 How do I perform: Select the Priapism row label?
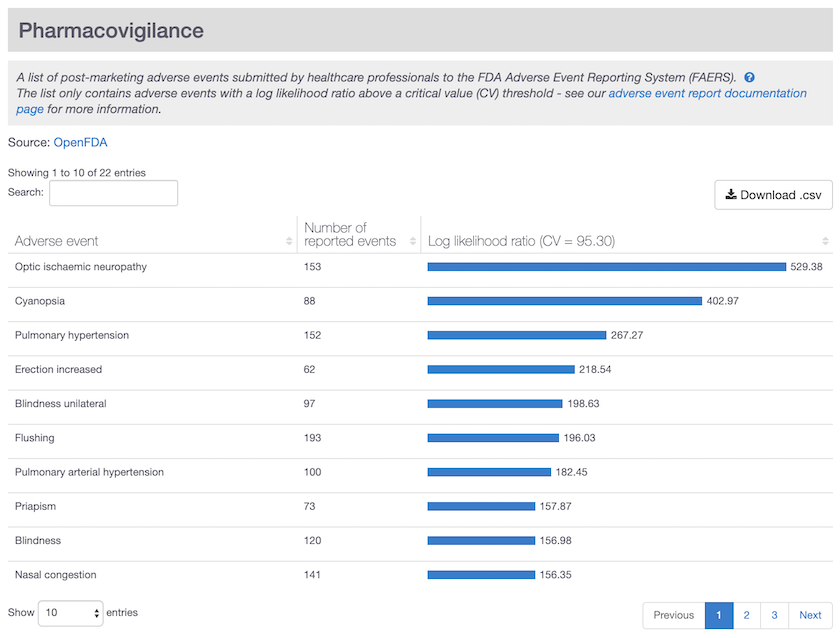(x=35, y=507)
